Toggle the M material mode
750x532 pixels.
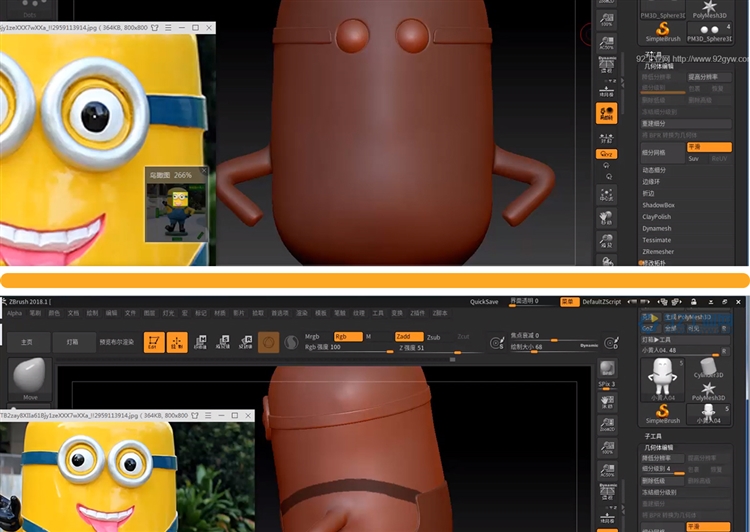368,337
